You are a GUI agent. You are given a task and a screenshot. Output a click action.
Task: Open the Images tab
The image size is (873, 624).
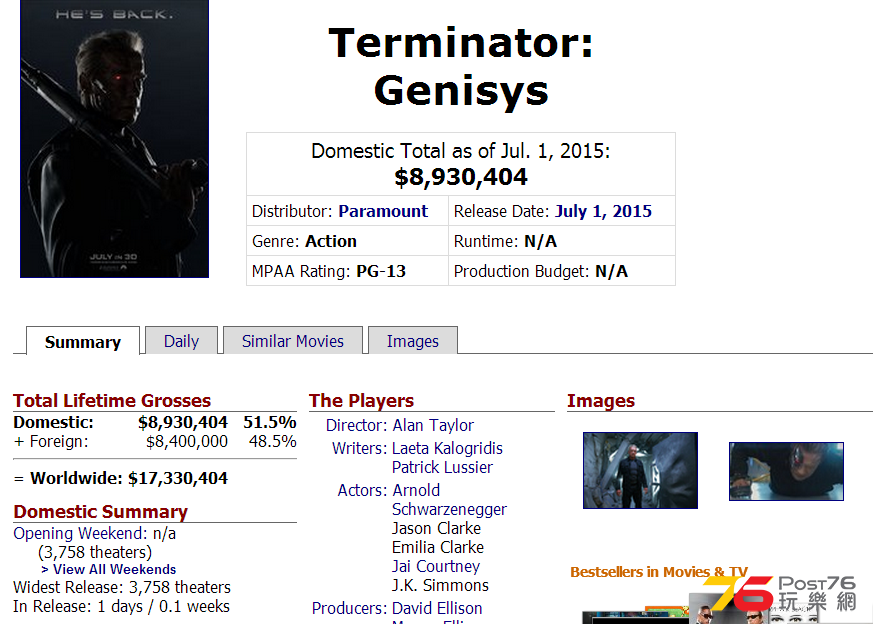[412, 341]
